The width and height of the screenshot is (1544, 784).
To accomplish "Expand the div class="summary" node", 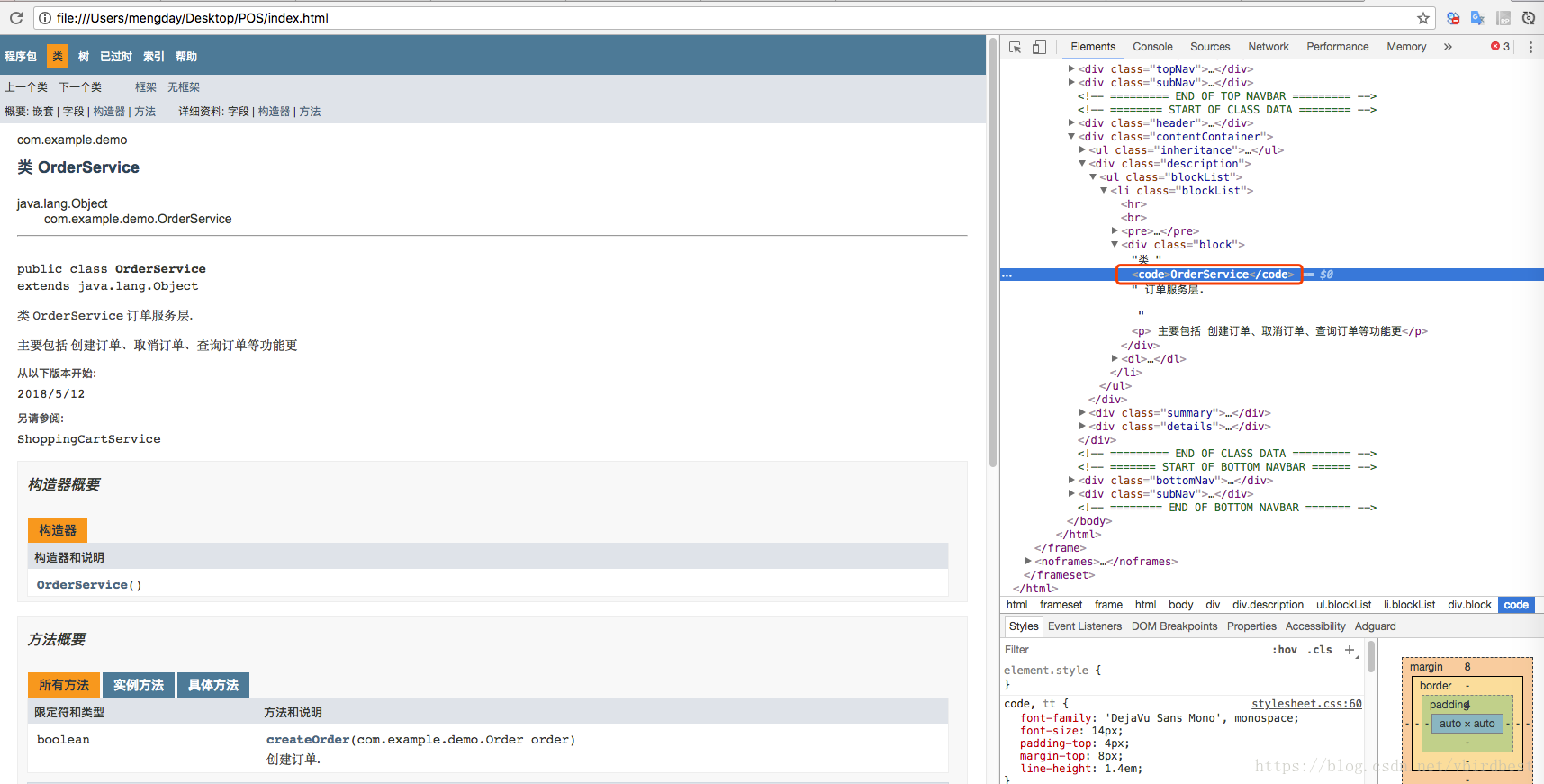I will (x=1082, y=413).
